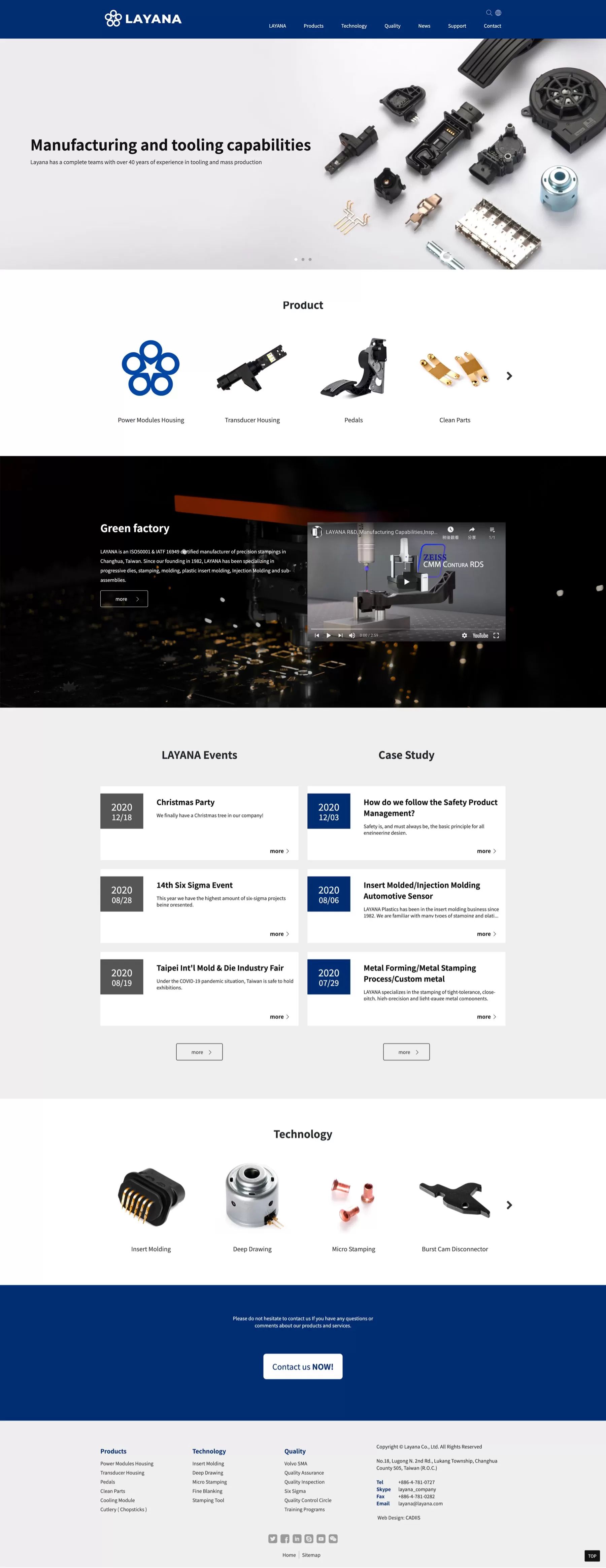606x1568 pixels.
Task: Open the Quality menu item in header
Action: [x=393, y=26]
